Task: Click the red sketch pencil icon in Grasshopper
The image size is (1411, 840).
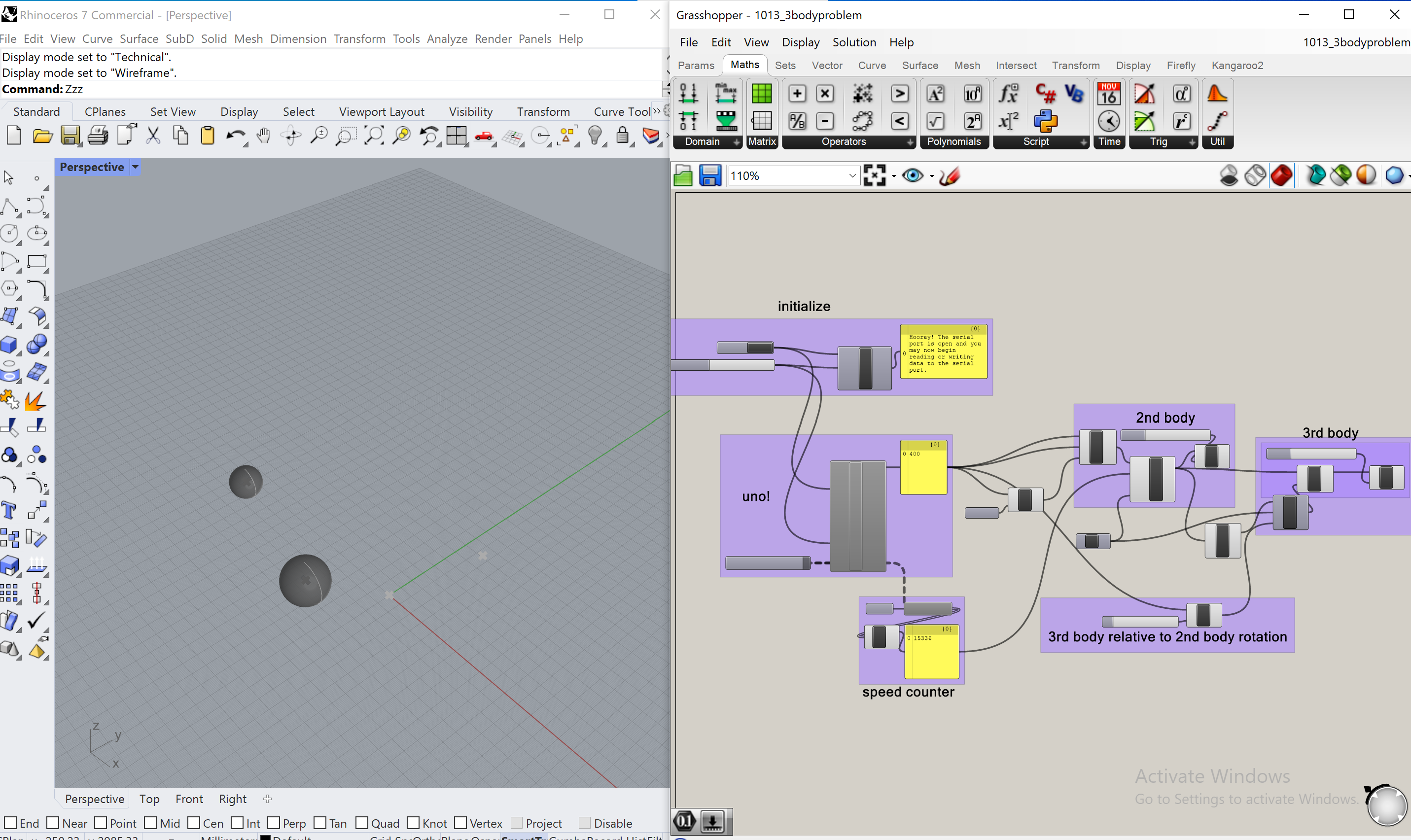Action: point(950,175)
